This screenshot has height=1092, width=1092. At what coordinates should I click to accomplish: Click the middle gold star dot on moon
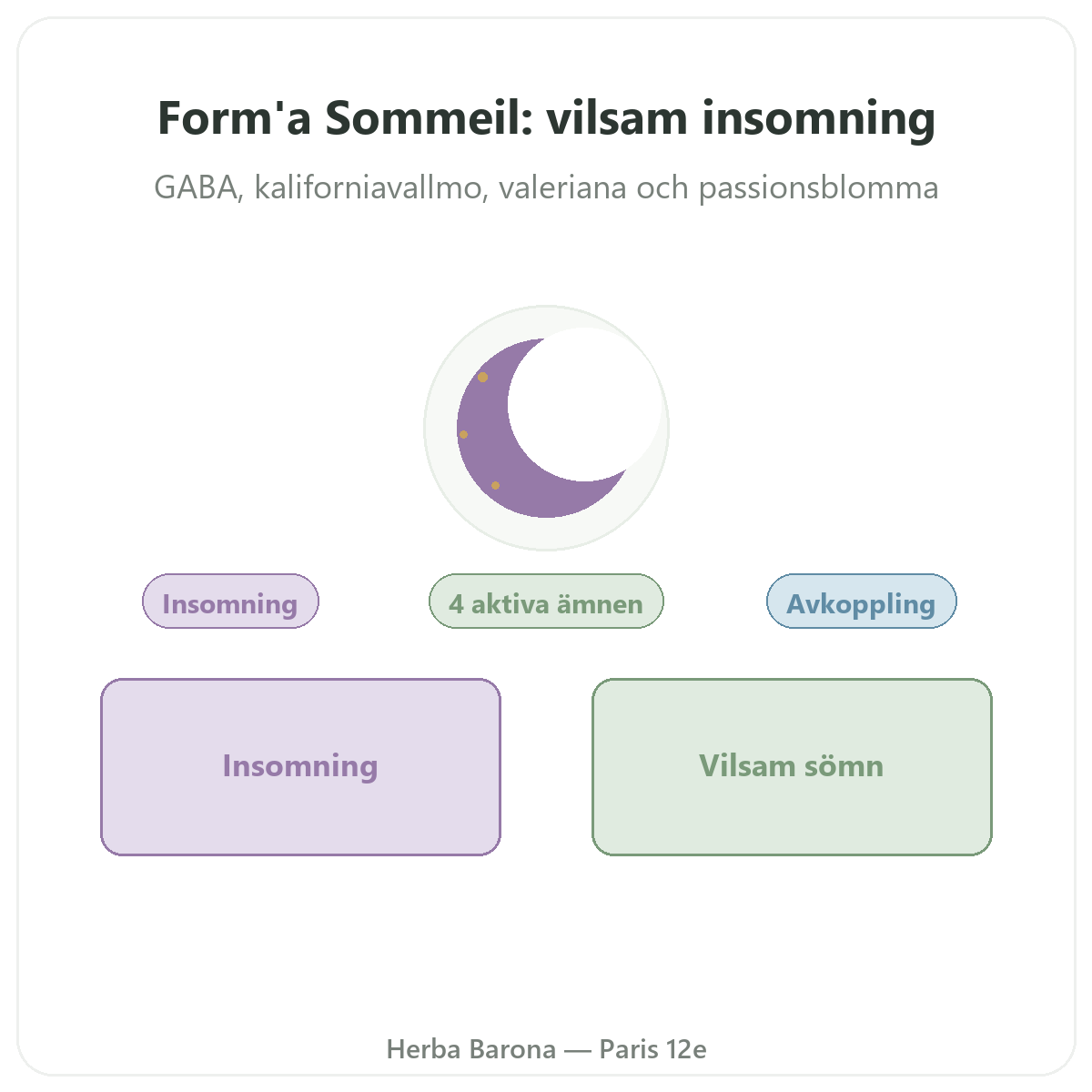tap(463, 434)
